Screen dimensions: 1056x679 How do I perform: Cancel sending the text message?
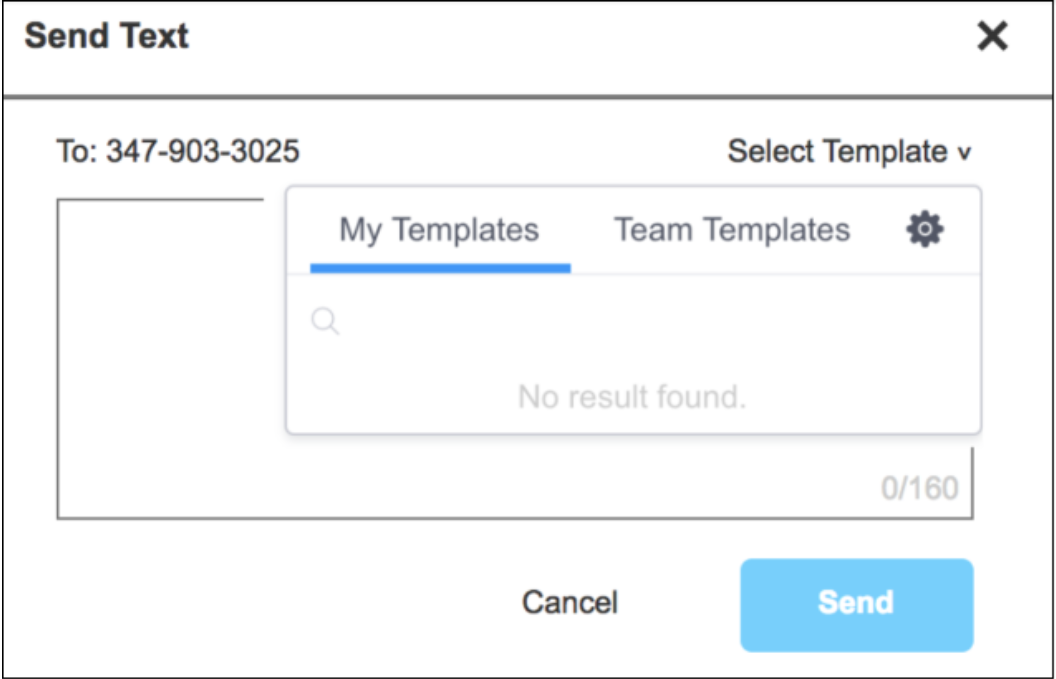pos(570,602)
